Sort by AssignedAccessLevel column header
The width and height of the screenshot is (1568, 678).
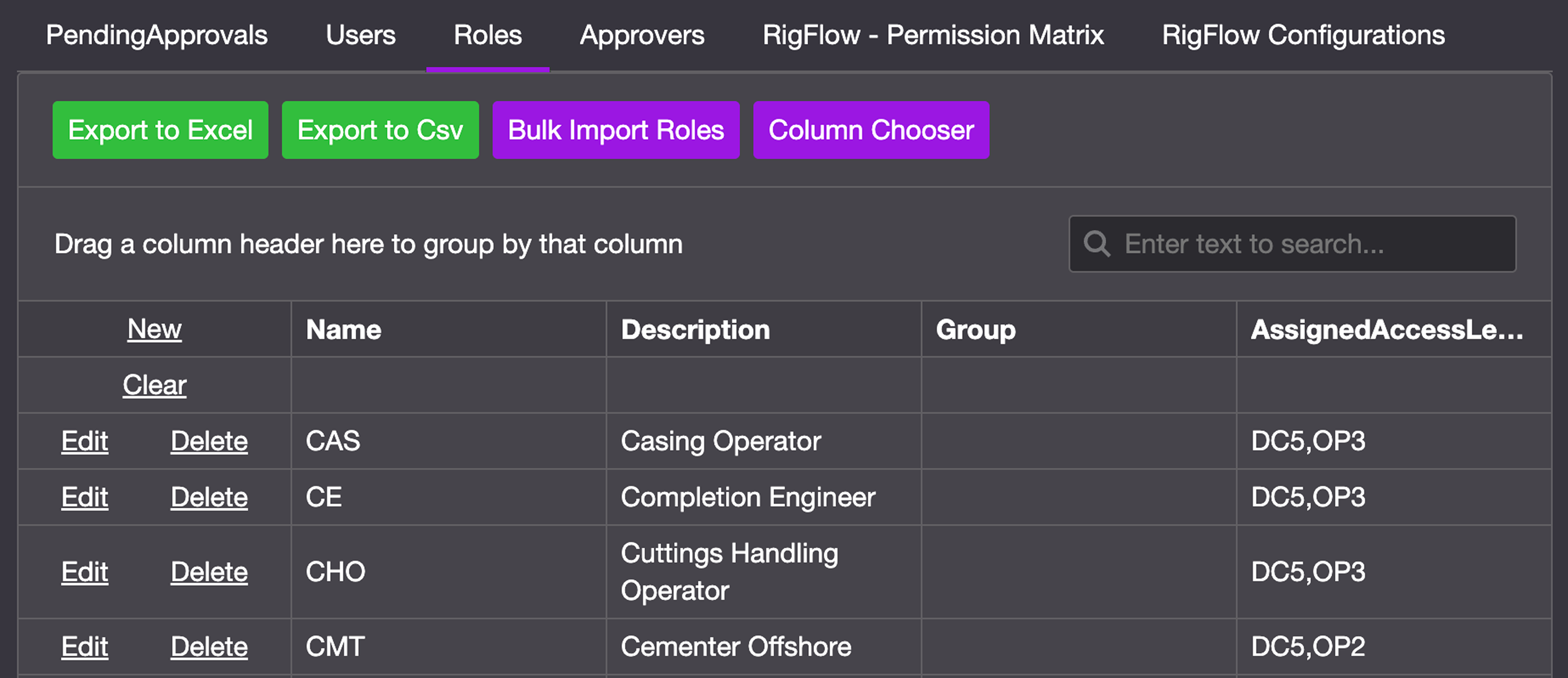pos(1386,329)
